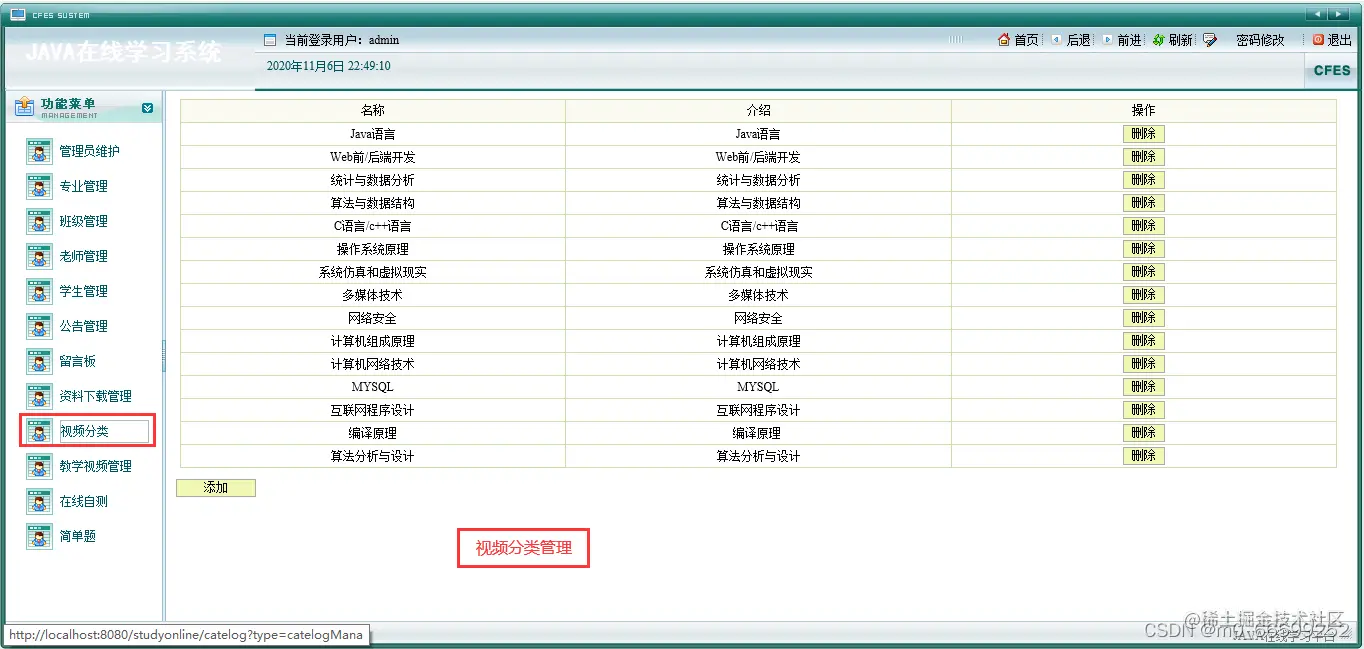1364x649 pixels.
Task: Click the 班级管理 sidebar icon
Action: pos(39,221)
